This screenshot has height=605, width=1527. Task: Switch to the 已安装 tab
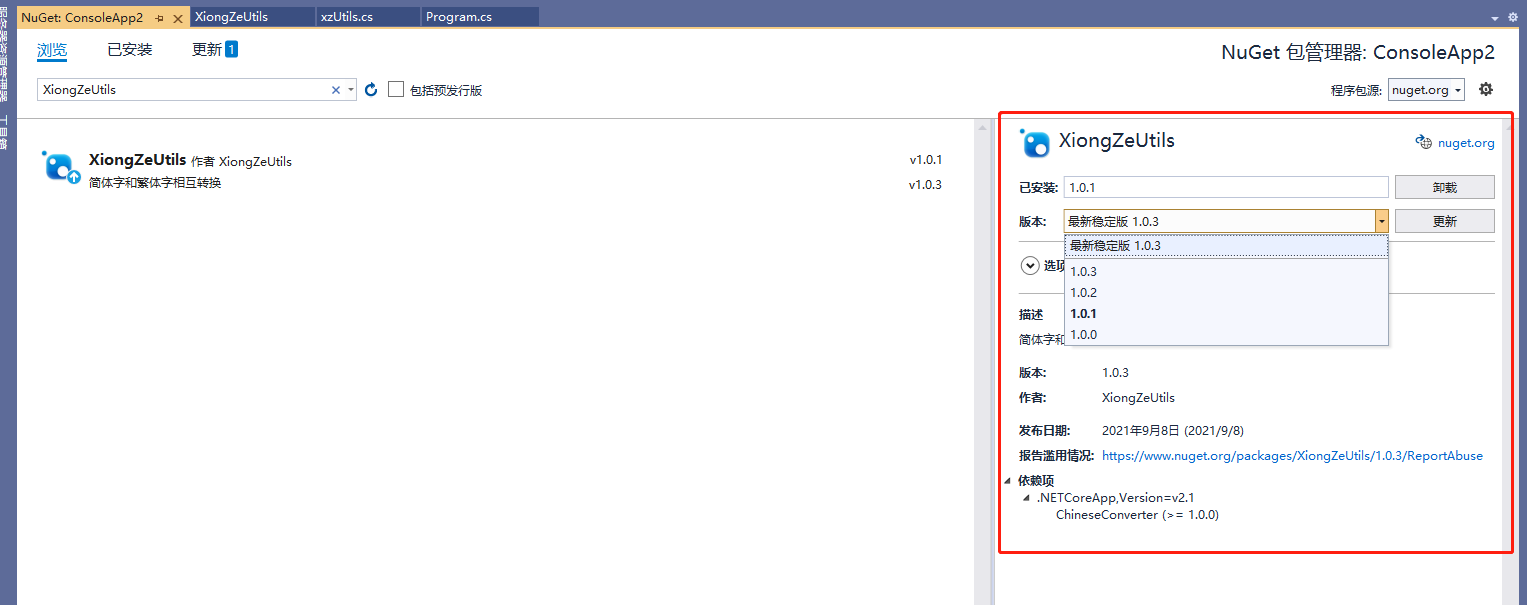[x=130, y=50]
